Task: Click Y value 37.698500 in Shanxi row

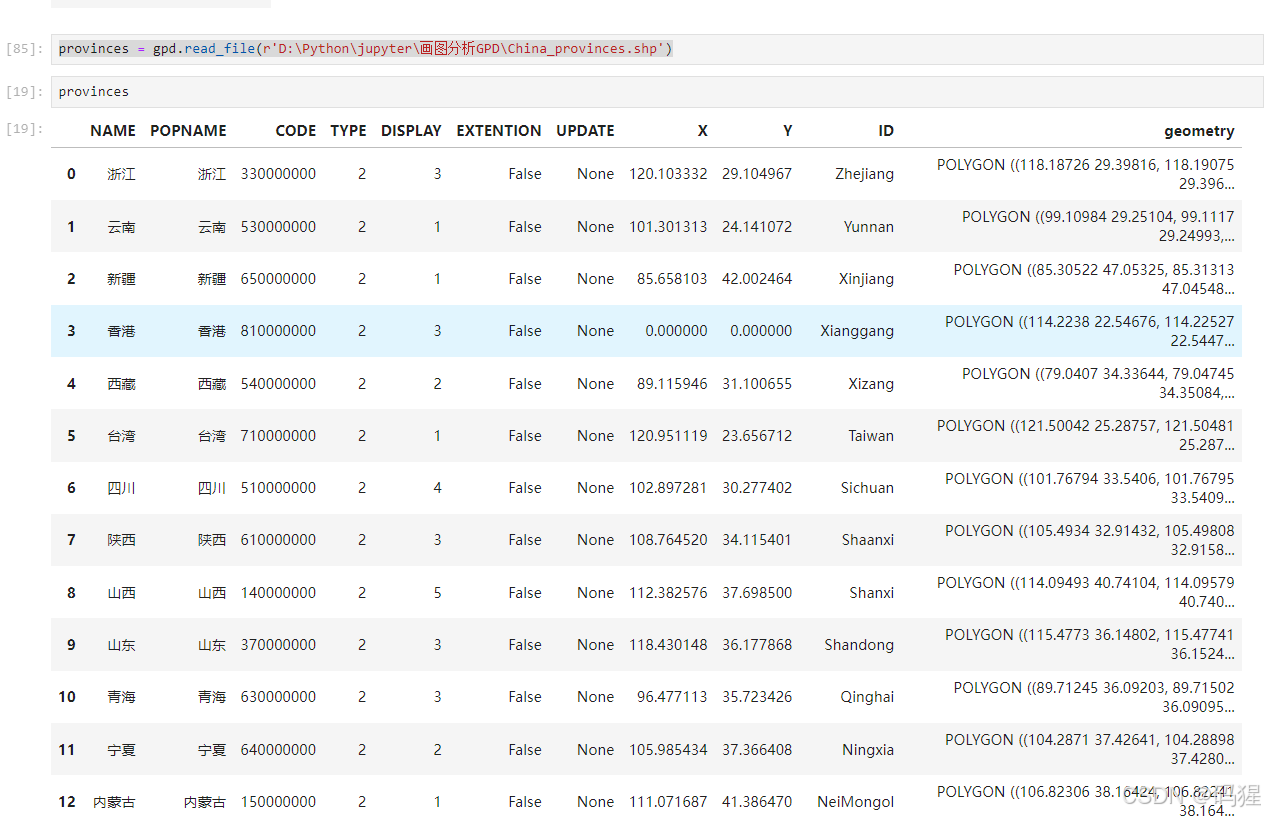Action: click(756, 593)
